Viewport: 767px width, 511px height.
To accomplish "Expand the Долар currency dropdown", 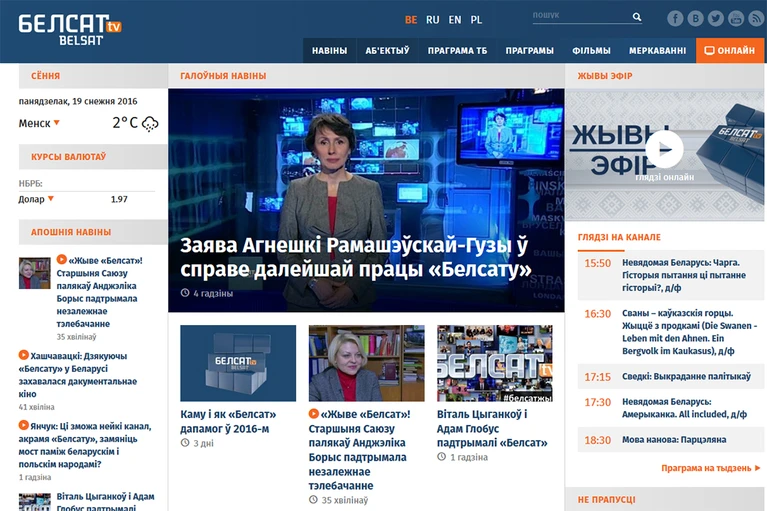I will (36, 199).
